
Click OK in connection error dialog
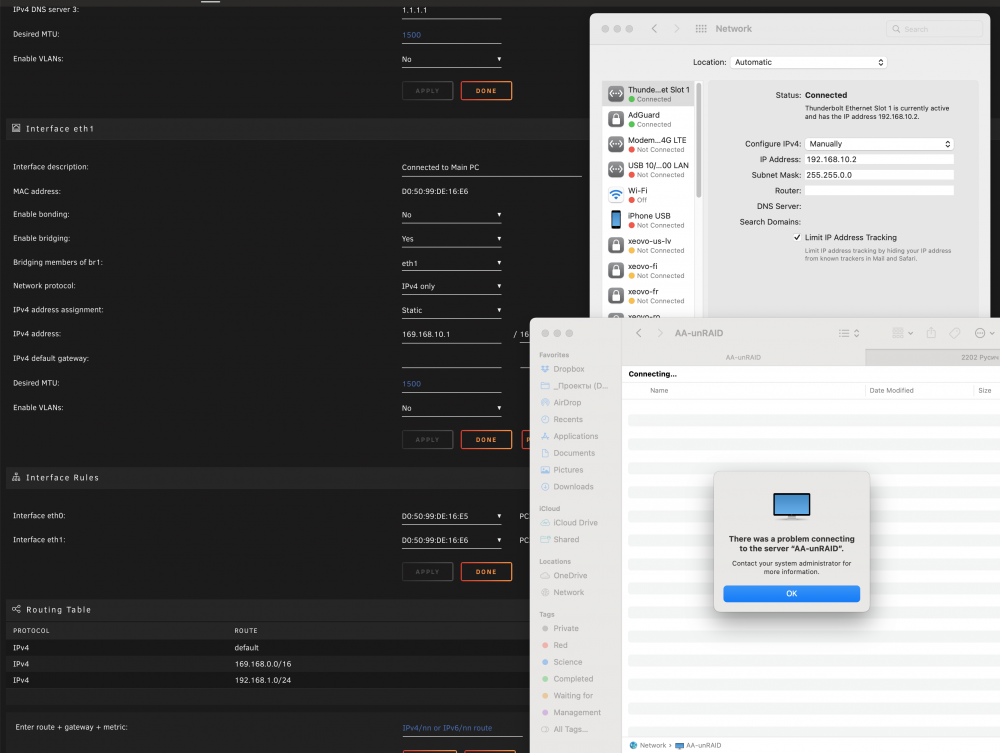tap(791, 594)
